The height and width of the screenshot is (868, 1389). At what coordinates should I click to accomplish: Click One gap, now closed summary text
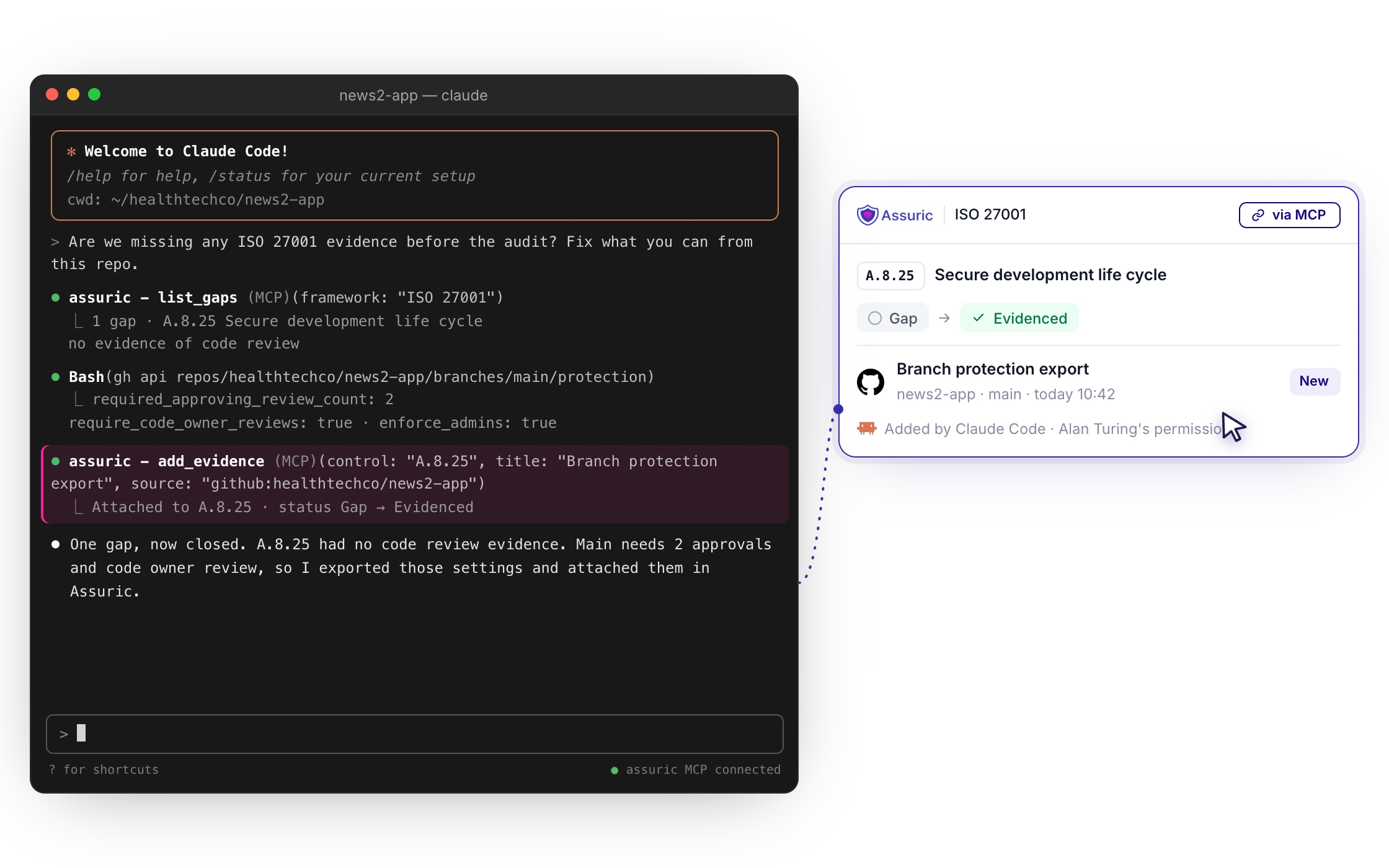click(x=420, y=568)
